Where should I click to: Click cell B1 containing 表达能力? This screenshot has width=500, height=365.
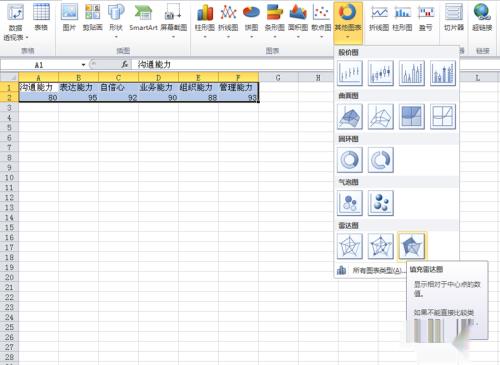pos(78,87)
